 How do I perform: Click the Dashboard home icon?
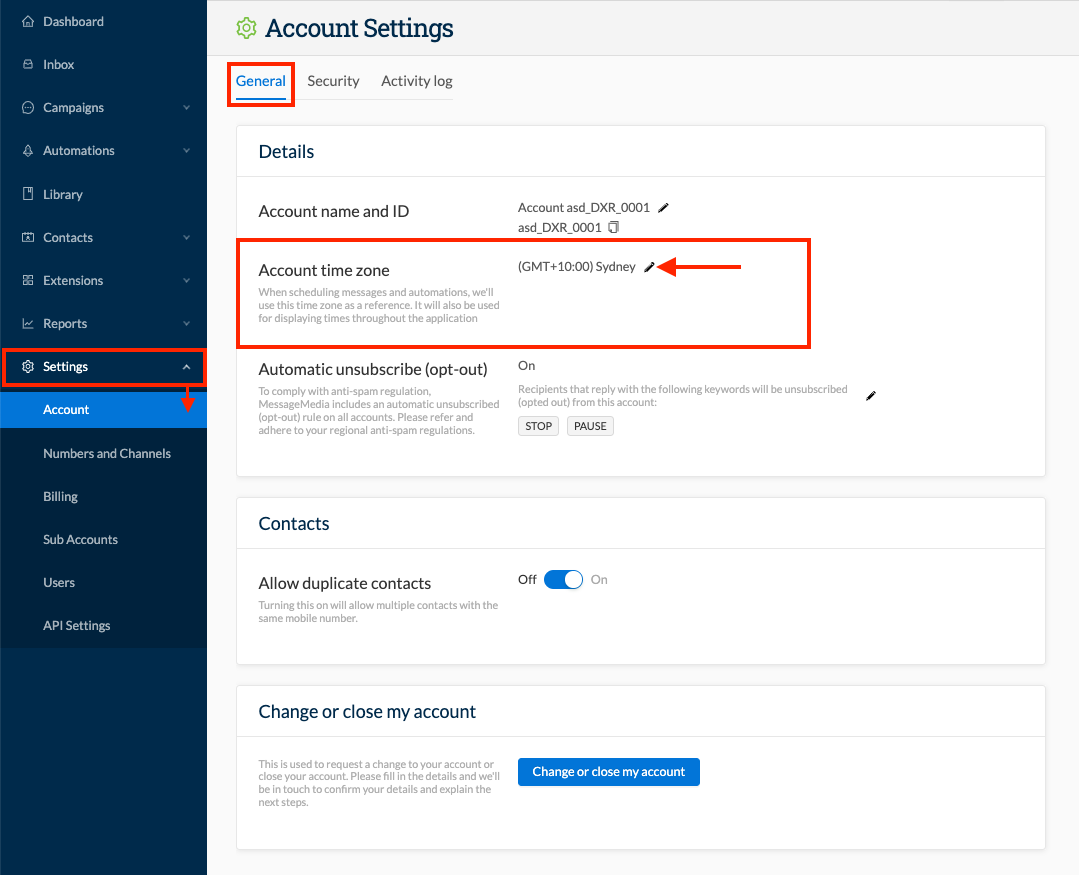(28, 21)
